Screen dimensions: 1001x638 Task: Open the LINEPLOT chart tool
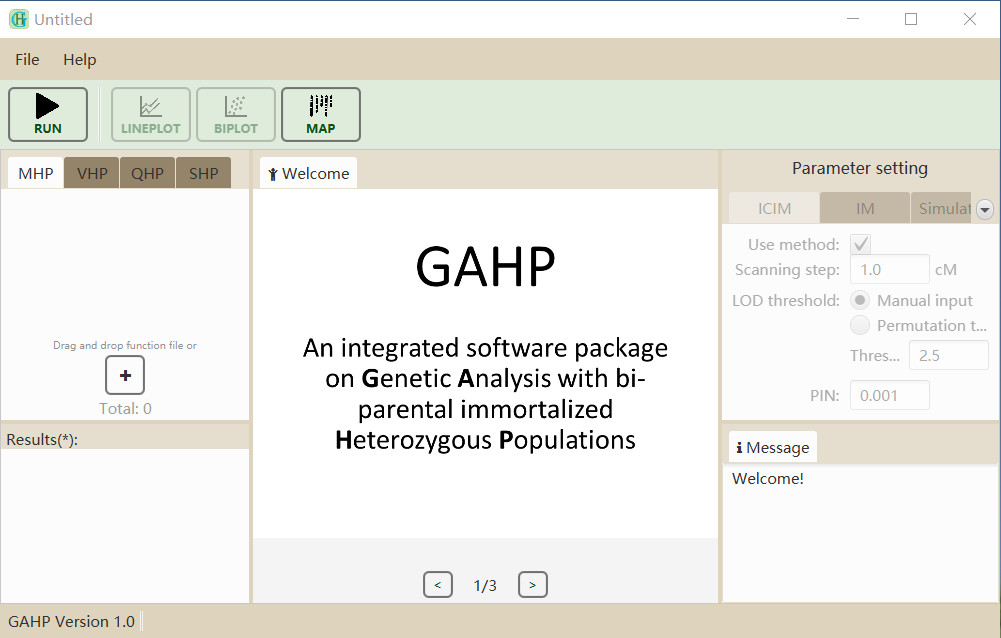pos(151,114)
